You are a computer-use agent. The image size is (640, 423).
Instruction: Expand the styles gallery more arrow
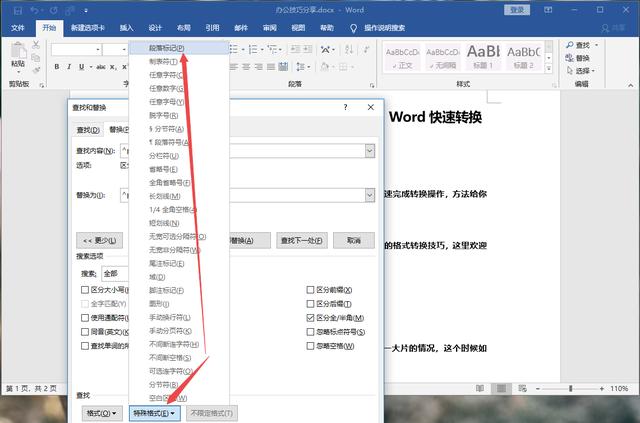point(549,69)
